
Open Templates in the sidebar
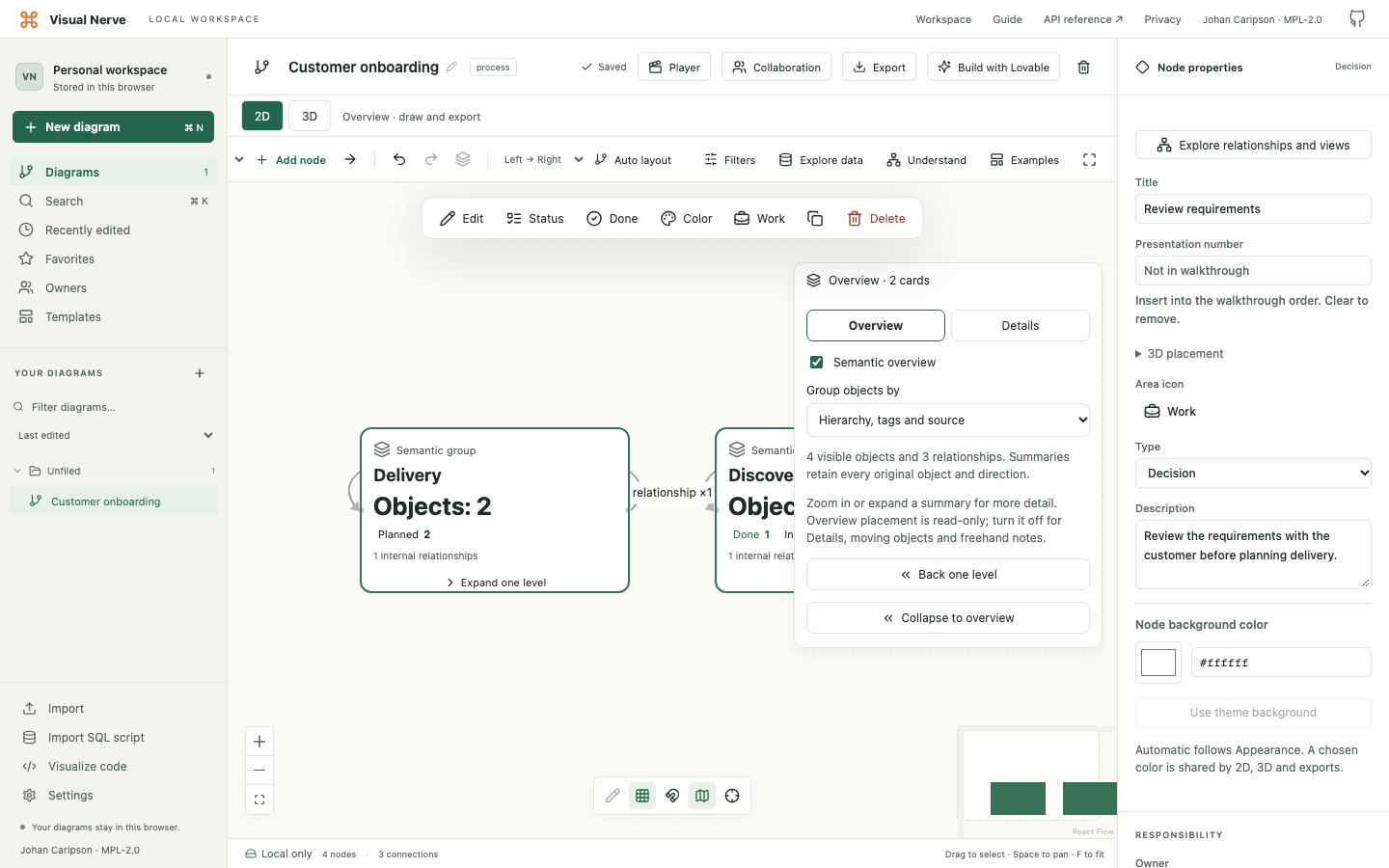pyautogui.click(x=114, y=316)
